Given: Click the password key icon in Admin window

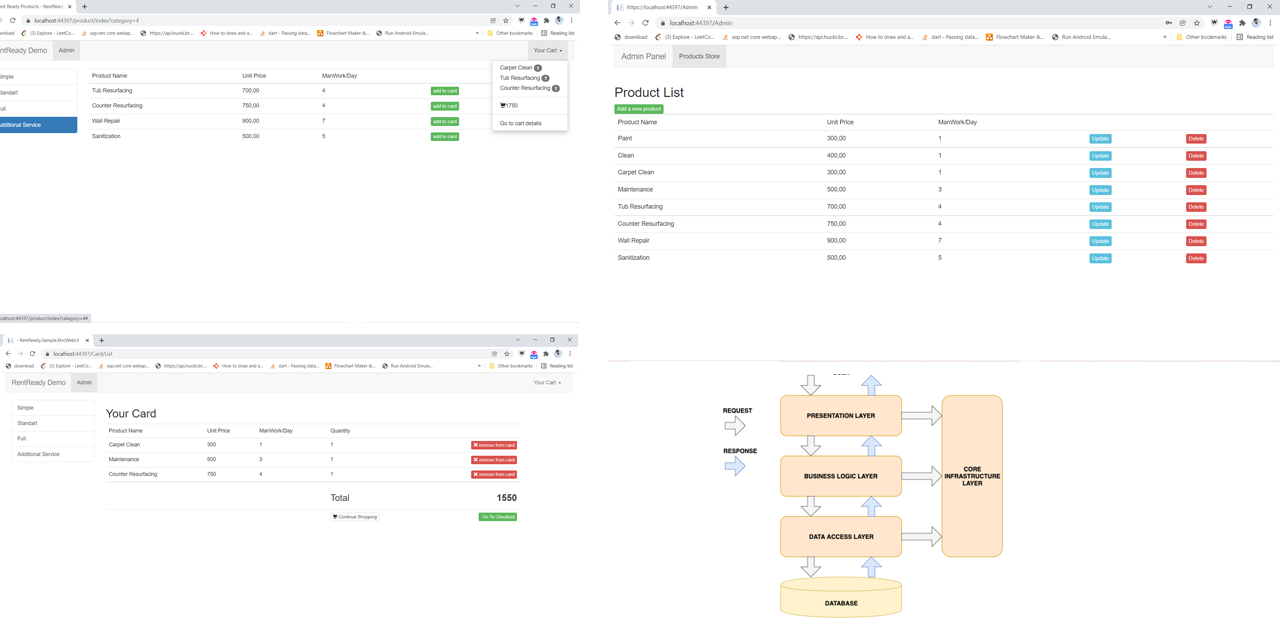Looking at the screenshot, I should coord(1168,23).
